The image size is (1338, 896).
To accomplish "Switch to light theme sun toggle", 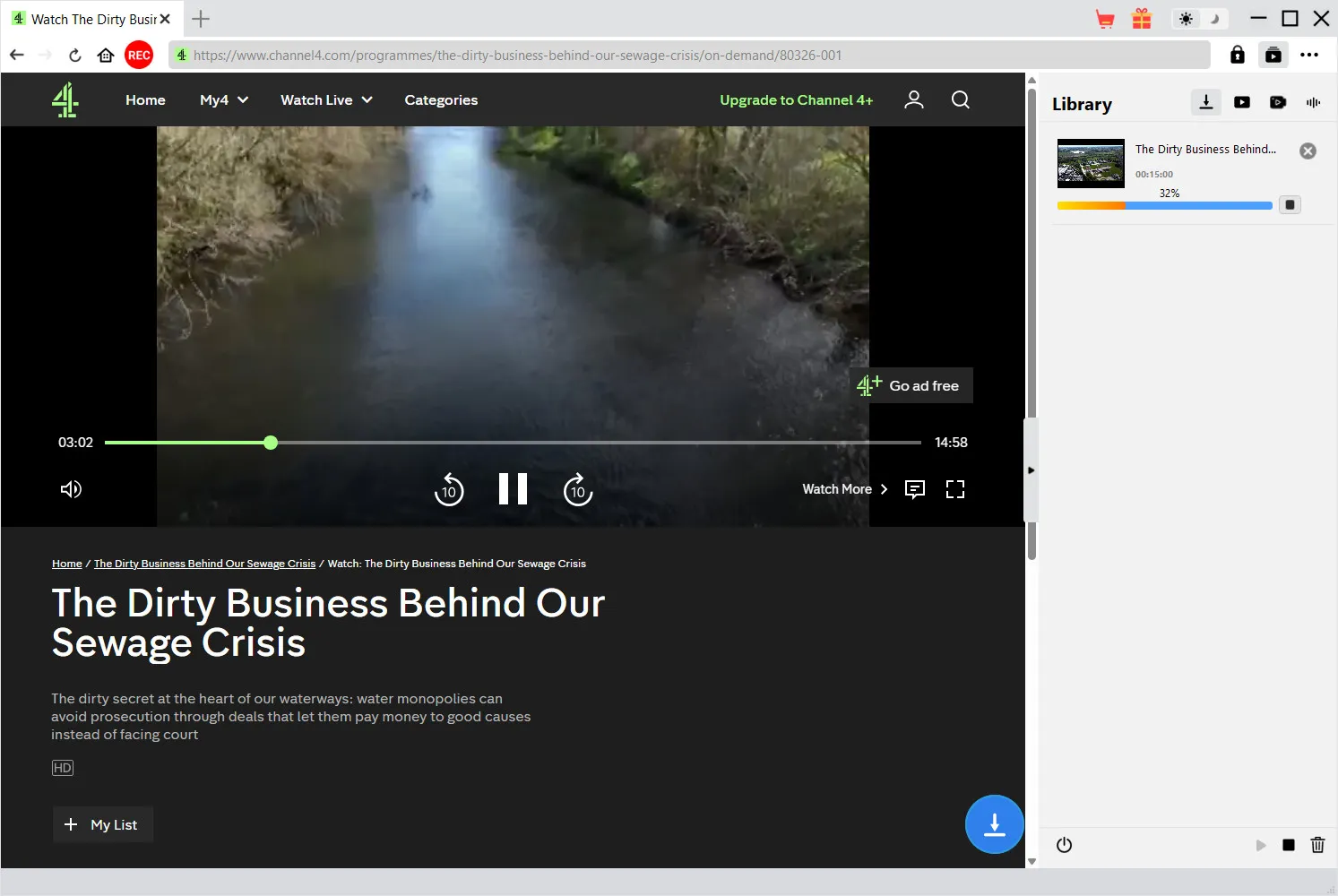I will pos(1186,19).
